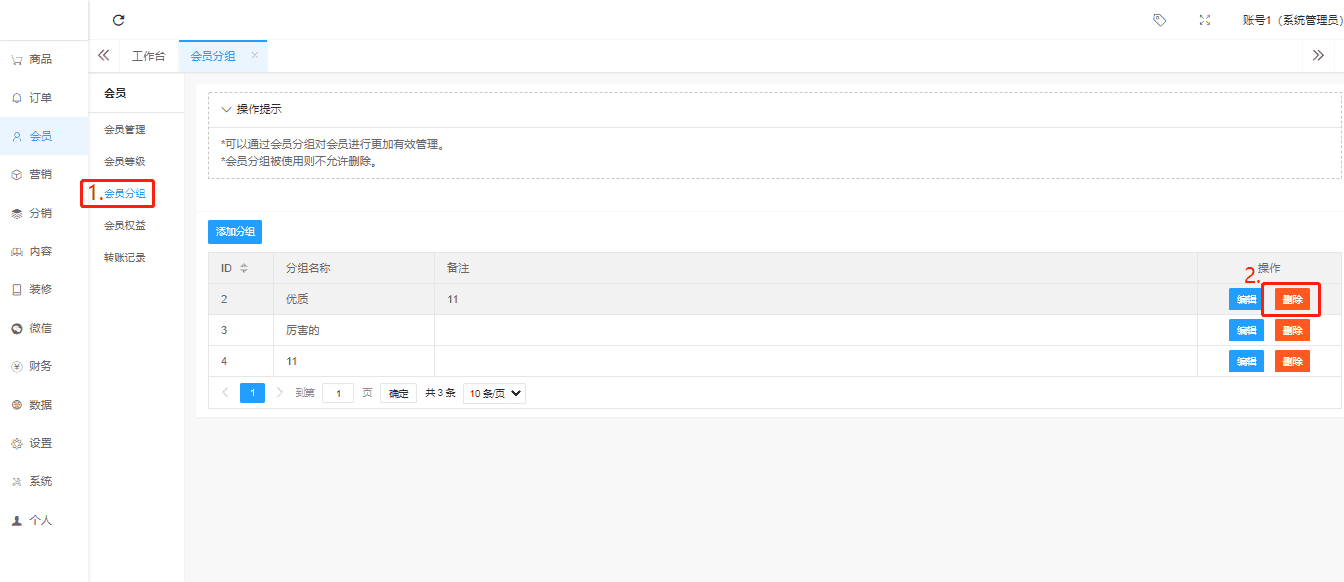
Task: Switch to the 工作台 tab
Action: (x=148, y=56)
